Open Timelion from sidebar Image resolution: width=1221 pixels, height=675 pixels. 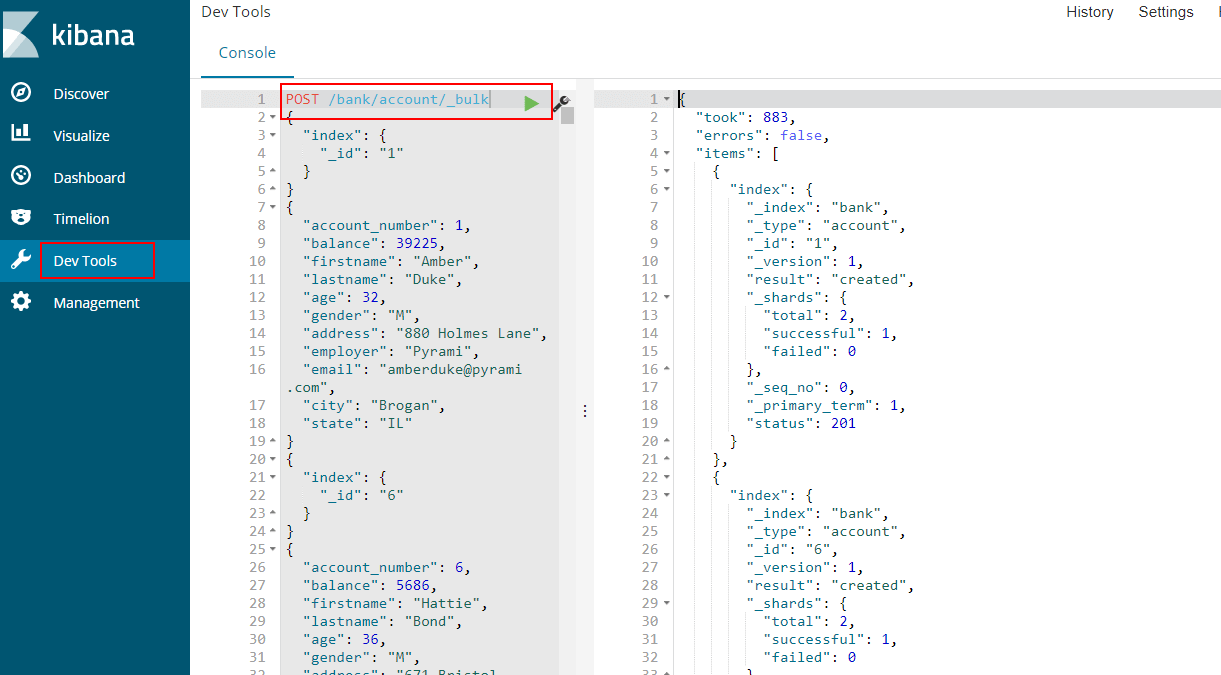click(82, 219)
